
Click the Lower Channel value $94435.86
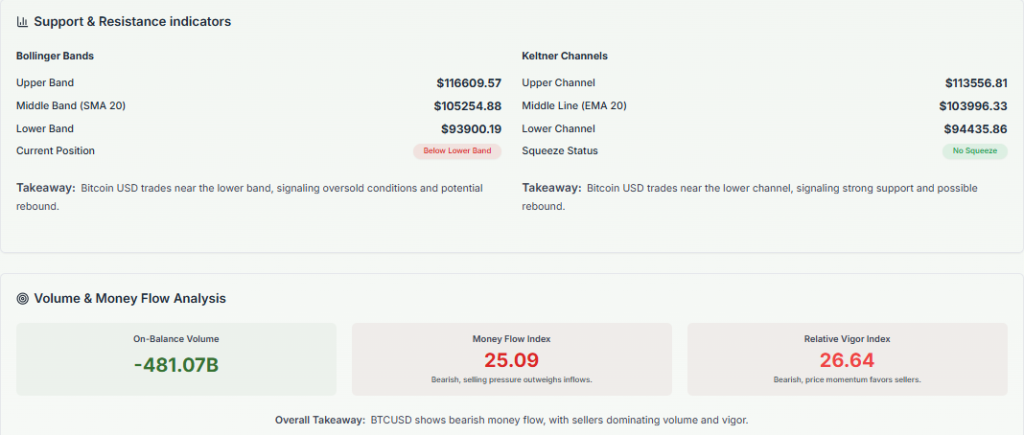click(x=976, y=129)
